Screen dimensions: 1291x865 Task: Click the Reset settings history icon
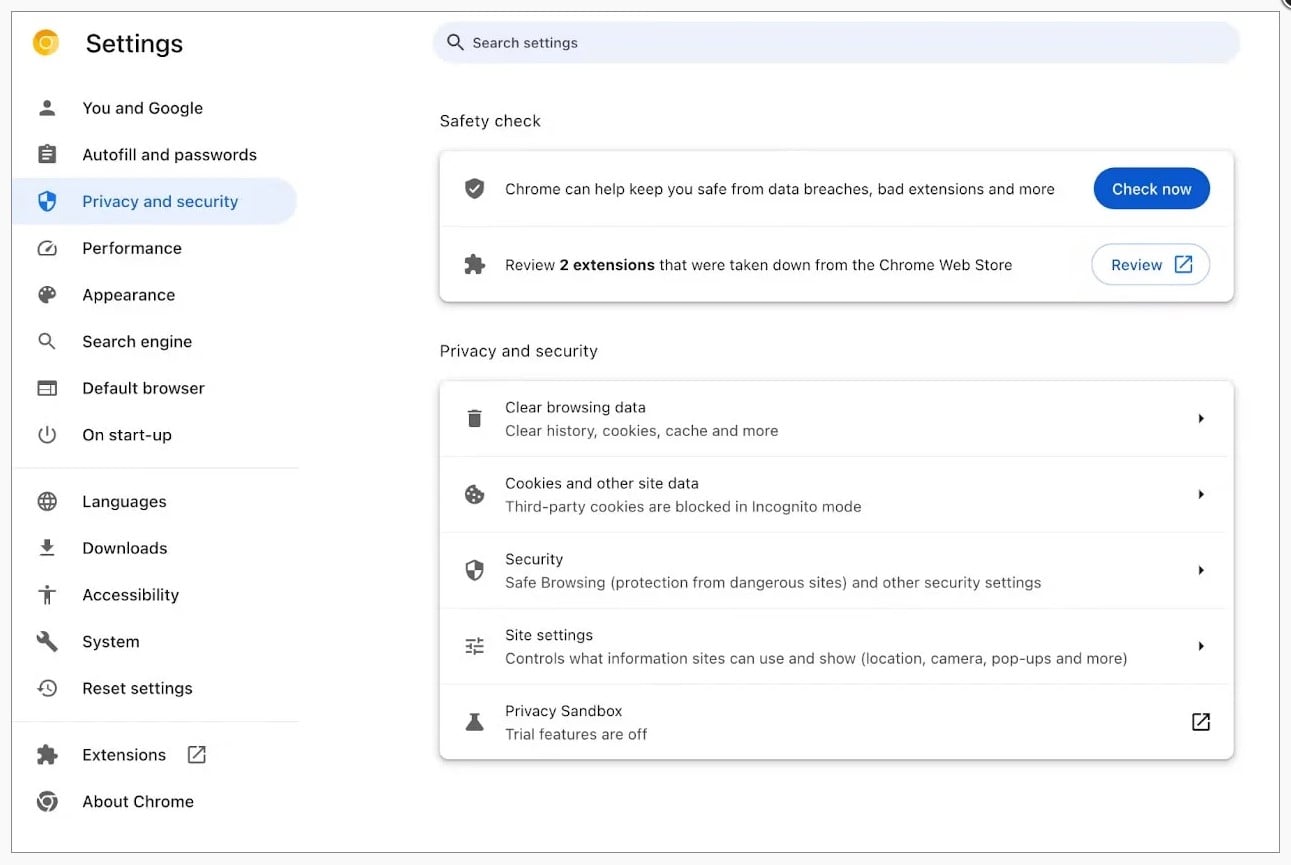pyautogui.click(x=47, y=688)
